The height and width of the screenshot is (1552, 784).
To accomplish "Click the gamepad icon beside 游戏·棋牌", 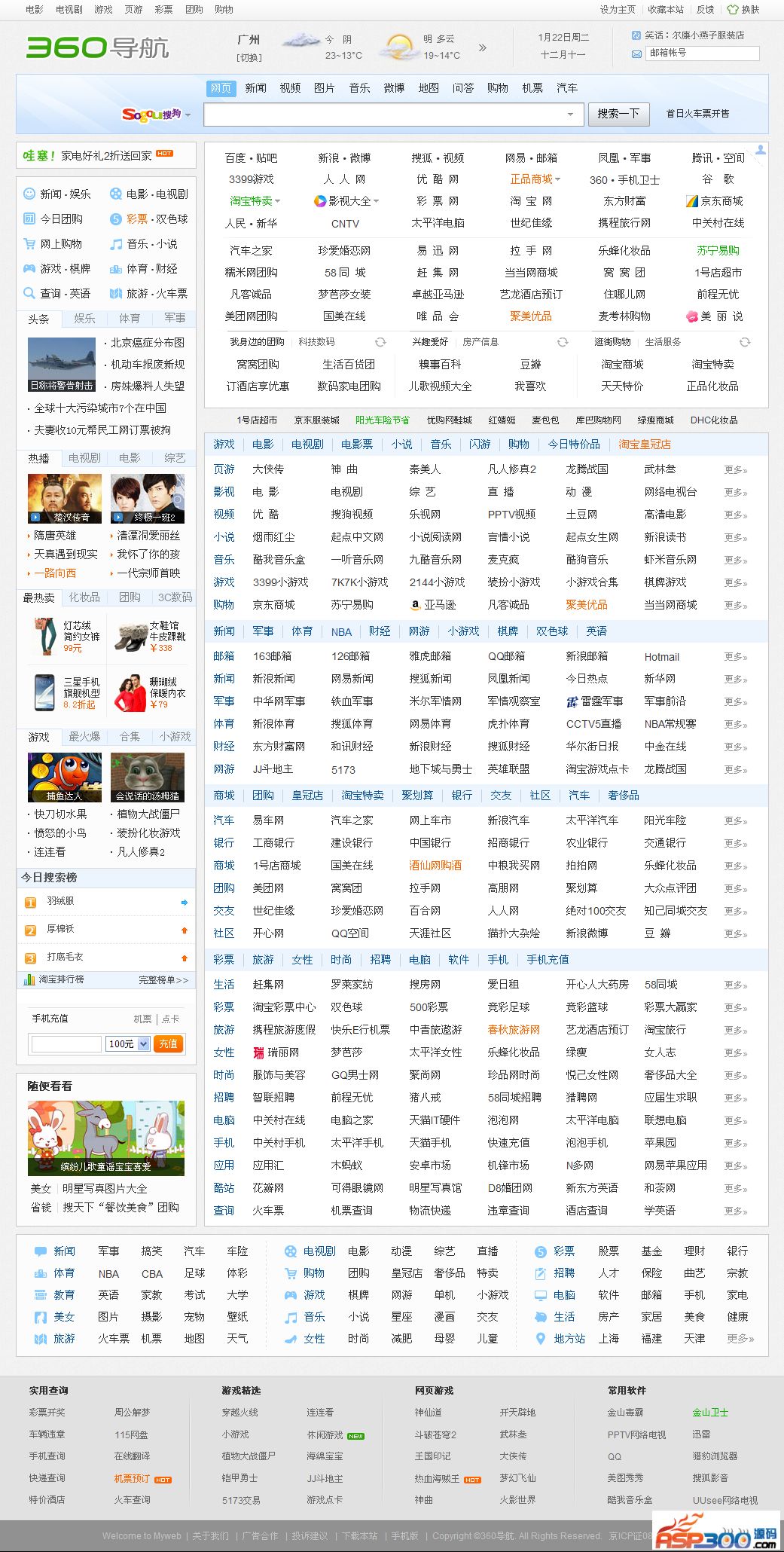I will 29,268.
